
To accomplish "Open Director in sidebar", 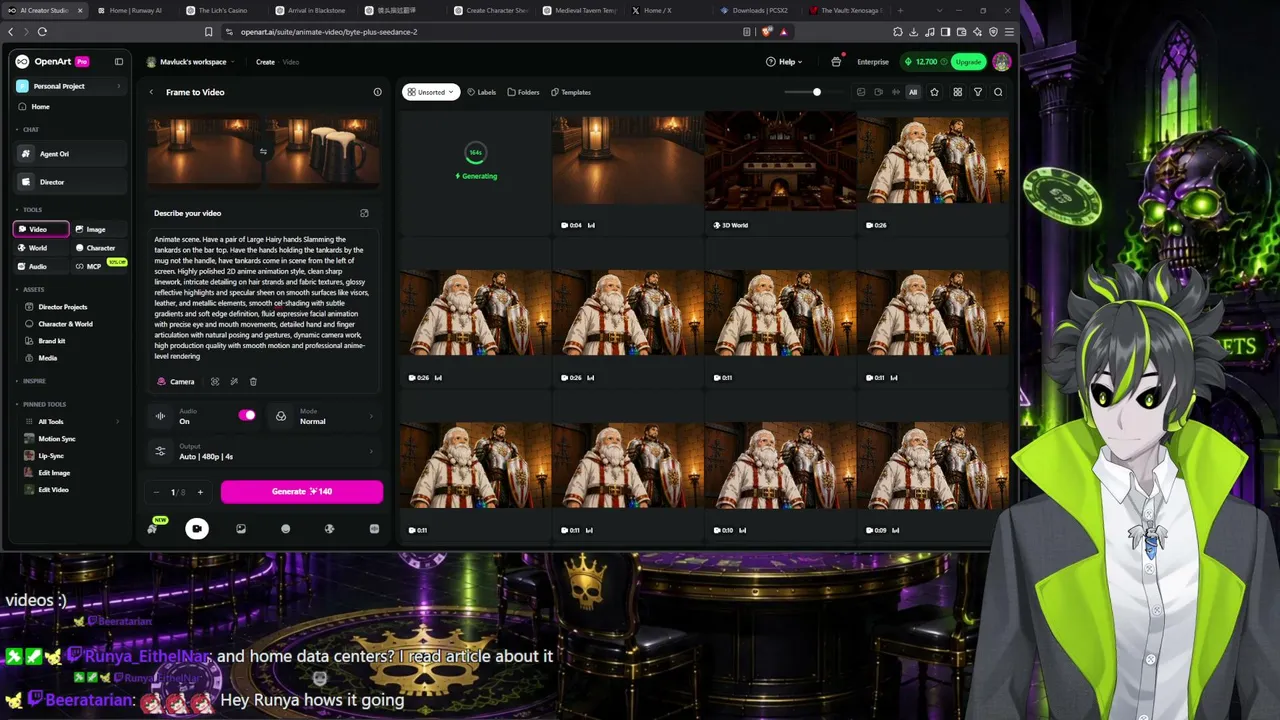I will 70,182.
